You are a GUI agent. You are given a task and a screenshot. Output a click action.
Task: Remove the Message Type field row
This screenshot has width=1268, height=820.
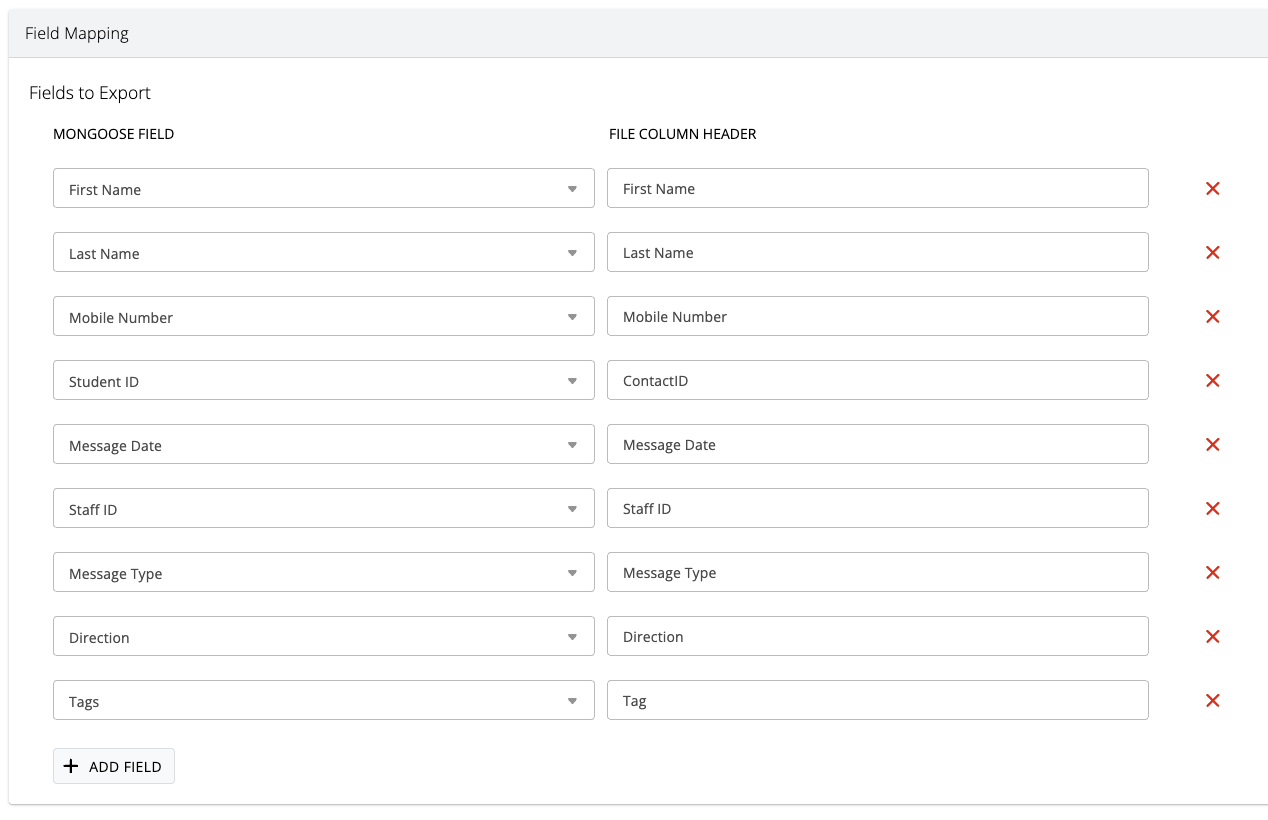(1212, 573)
